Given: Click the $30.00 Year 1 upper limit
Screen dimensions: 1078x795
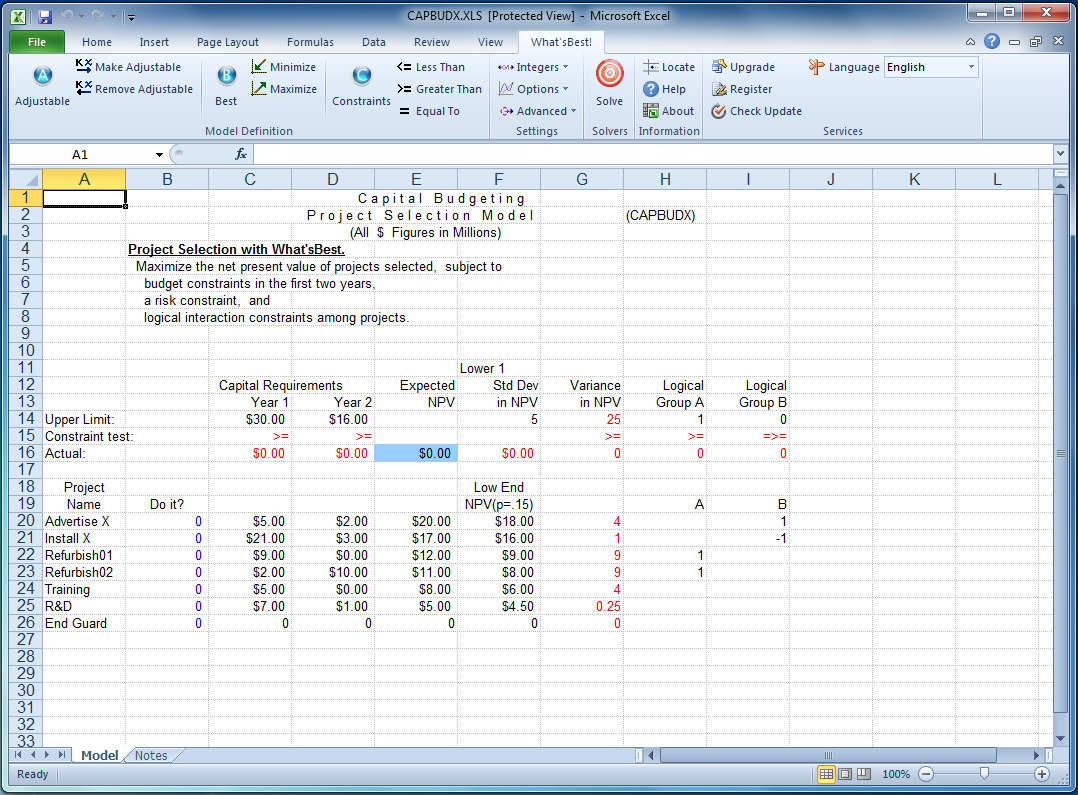Looking at the screenshot, I should pos(250,419).
